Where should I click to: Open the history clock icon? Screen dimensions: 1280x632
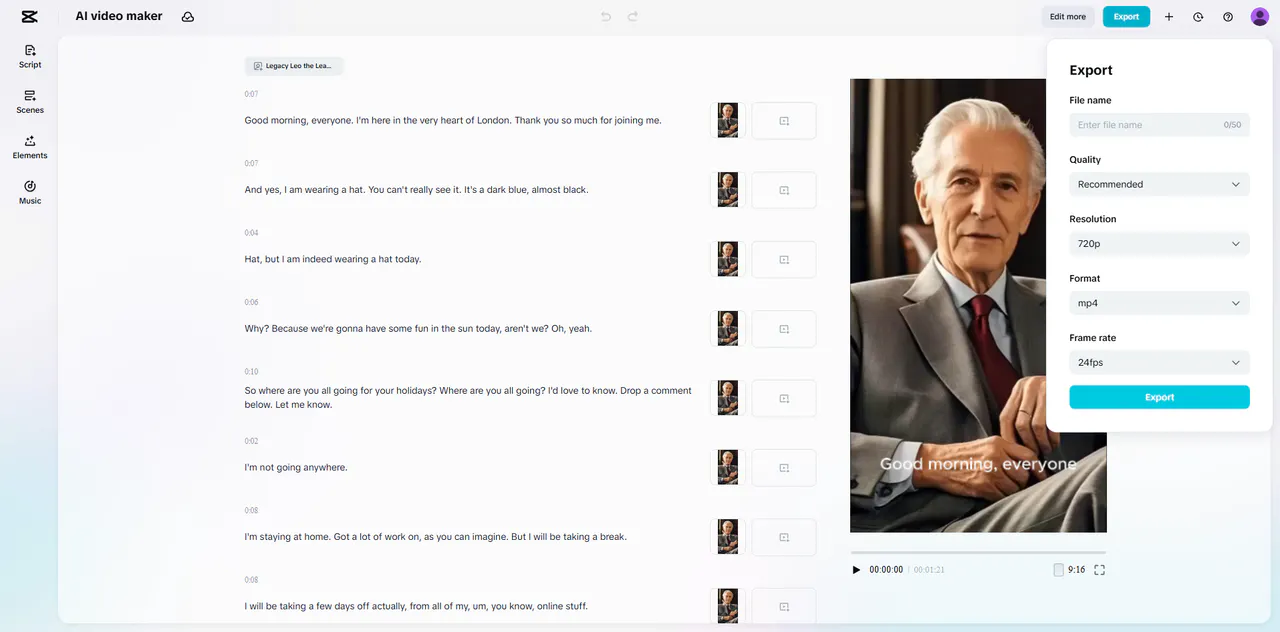tap(1198, 17)
